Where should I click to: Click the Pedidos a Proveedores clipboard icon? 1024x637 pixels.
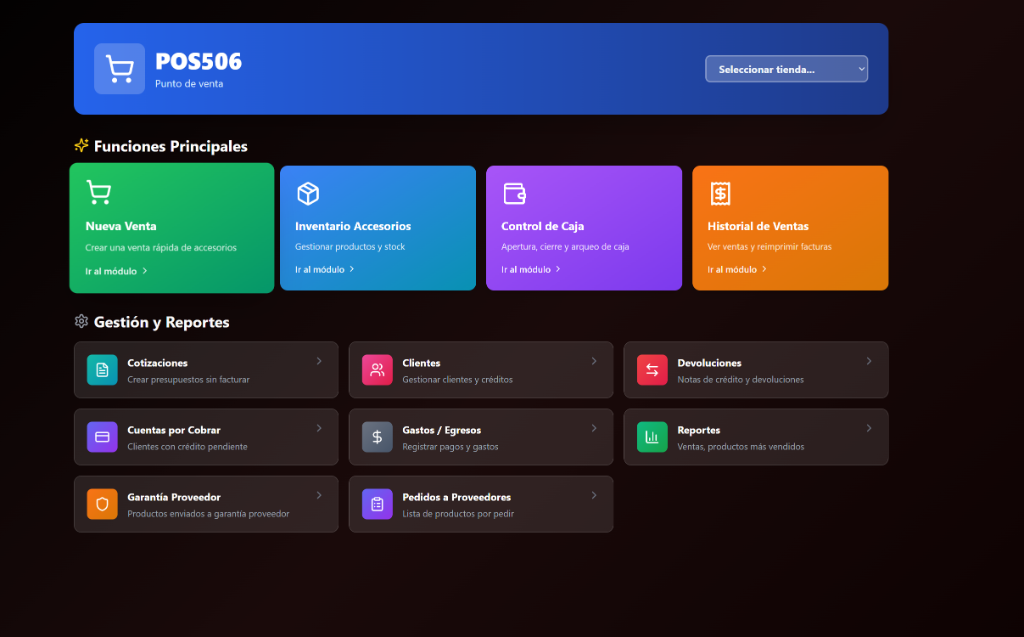pos(377,504)
